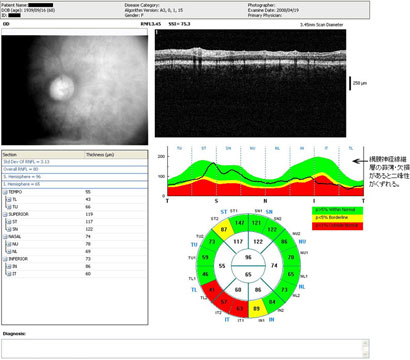Click the green sector showing 121
The image size is (410, 360).
click(x=256, y=222)
